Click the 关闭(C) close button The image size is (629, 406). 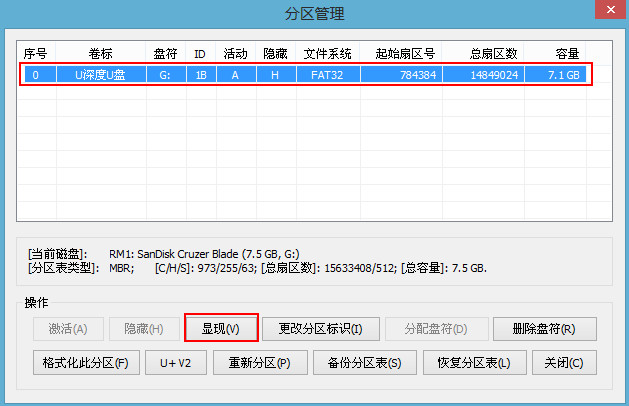pyautogui.click(x=564, y=363)
